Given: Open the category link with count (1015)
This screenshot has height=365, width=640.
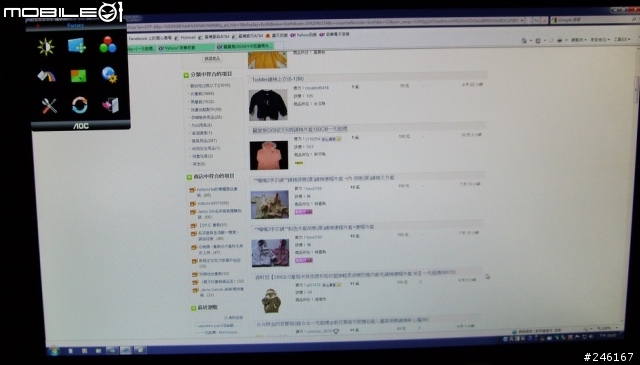Looking at the screenshot, I should pyautogui.click(x=210, y=86).
